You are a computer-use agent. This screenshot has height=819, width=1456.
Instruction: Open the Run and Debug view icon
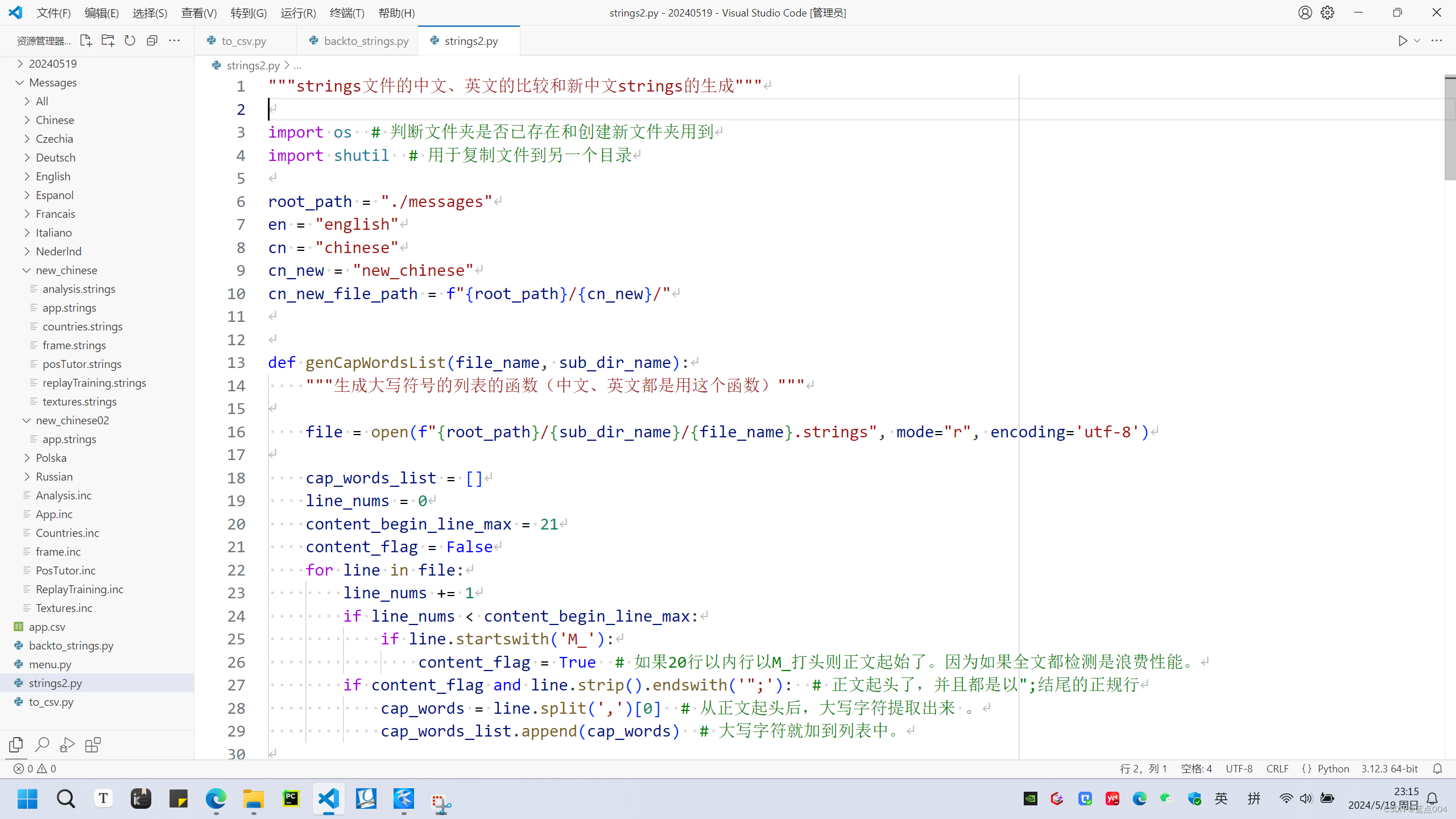pos(67,744)
